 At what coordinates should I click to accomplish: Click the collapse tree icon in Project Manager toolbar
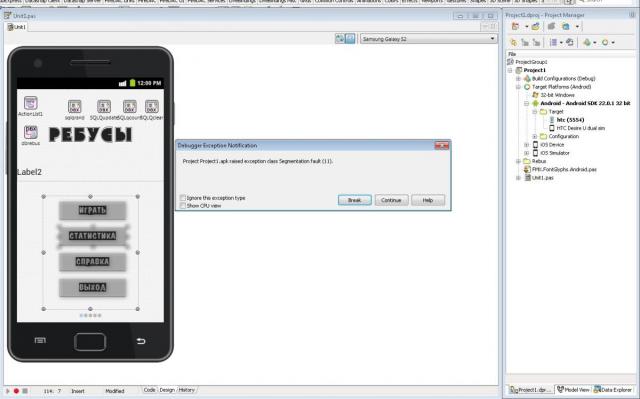[536, 42]
